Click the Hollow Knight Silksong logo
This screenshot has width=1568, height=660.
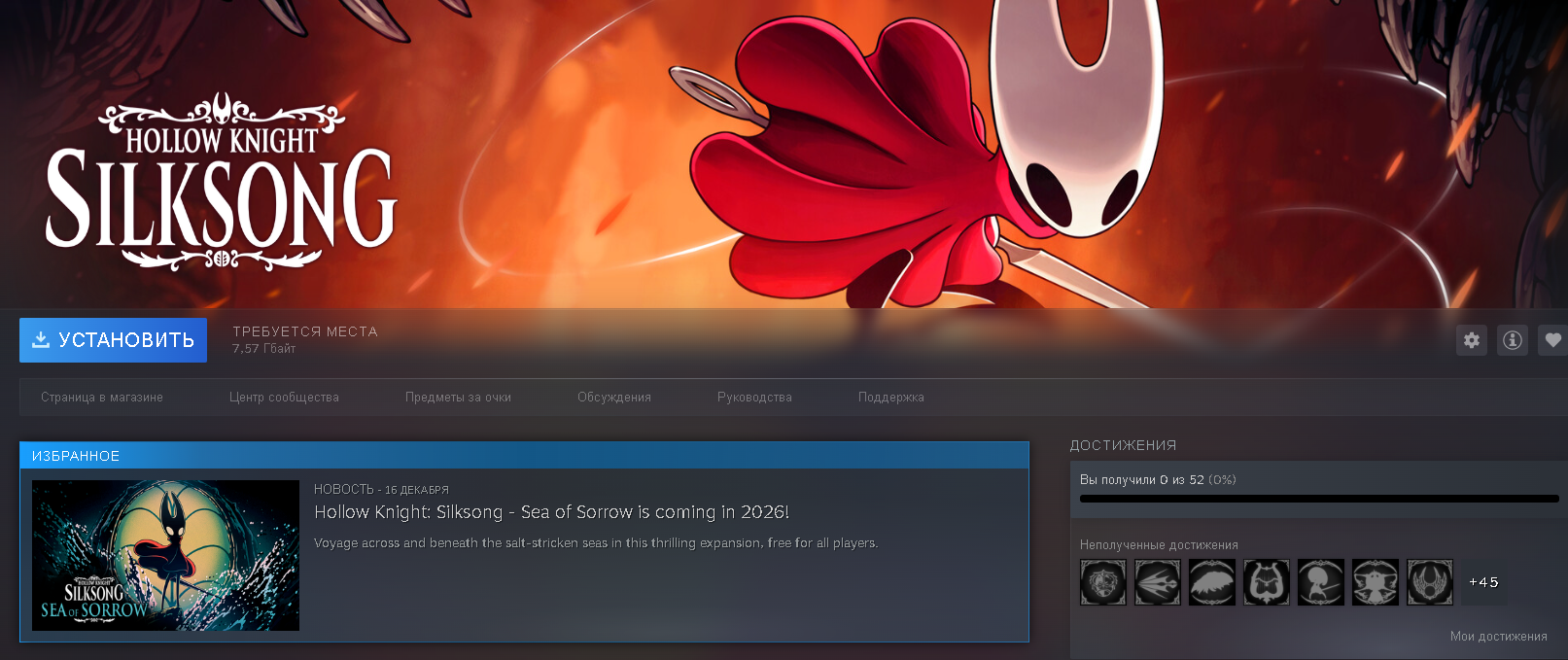pos(222,182)
